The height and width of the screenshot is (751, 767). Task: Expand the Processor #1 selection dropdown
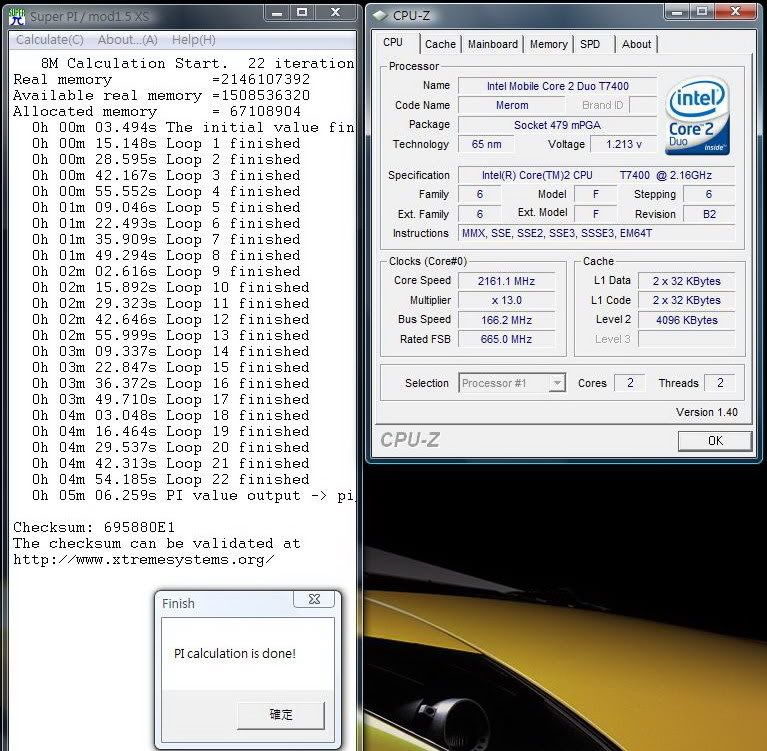click(557, 383)
